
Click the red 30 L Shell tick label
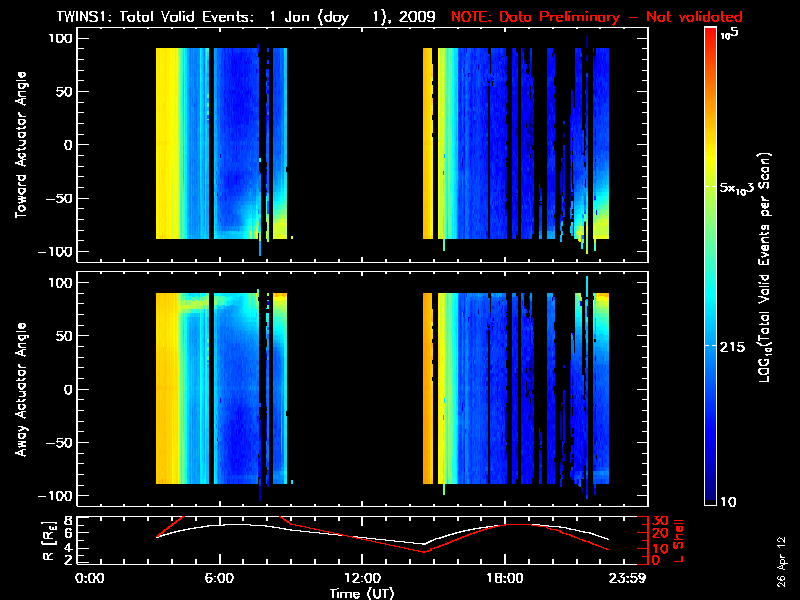(x=658, y=521)
